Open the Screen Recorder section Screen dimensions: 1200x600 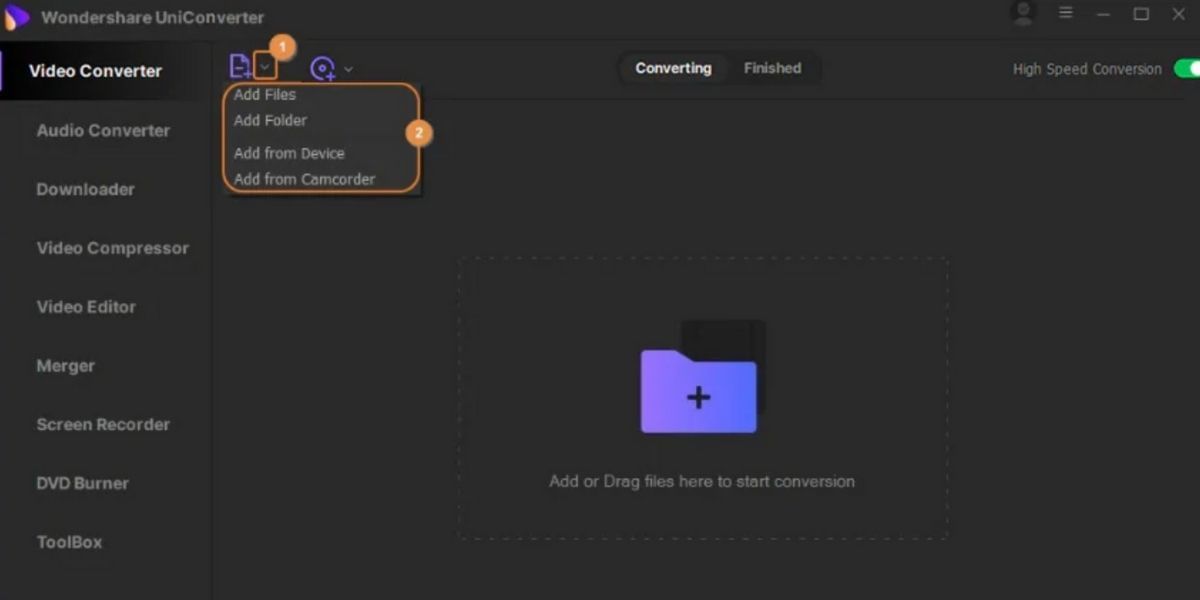103,424
